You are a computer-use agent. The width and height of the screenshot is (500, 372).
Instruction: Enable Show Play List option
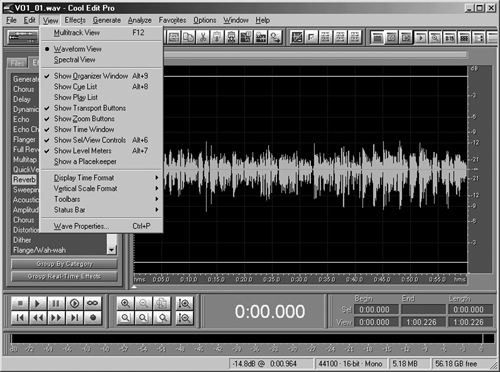101,97
